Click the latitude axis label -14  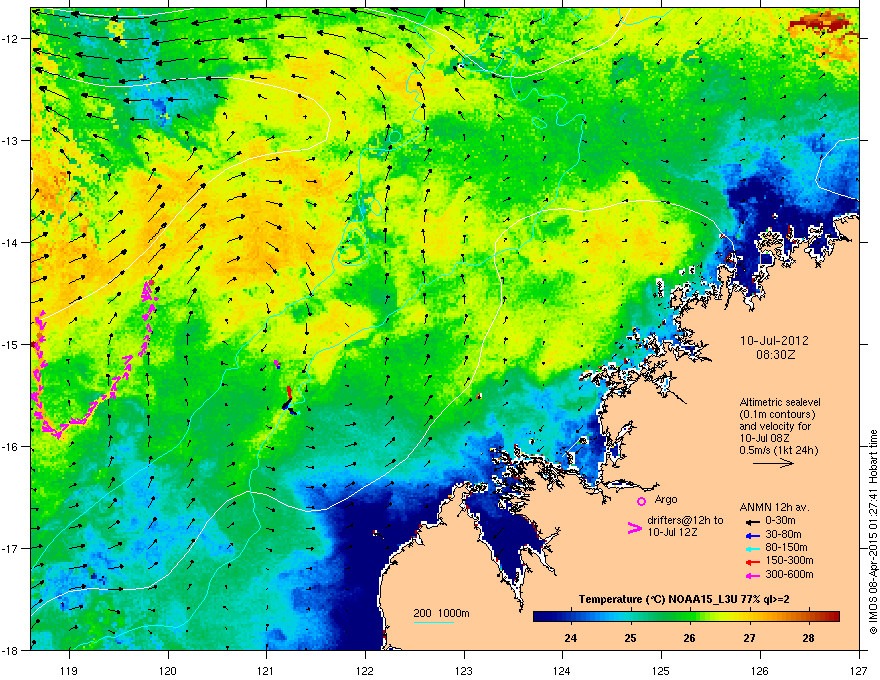[x=10, y=242]
